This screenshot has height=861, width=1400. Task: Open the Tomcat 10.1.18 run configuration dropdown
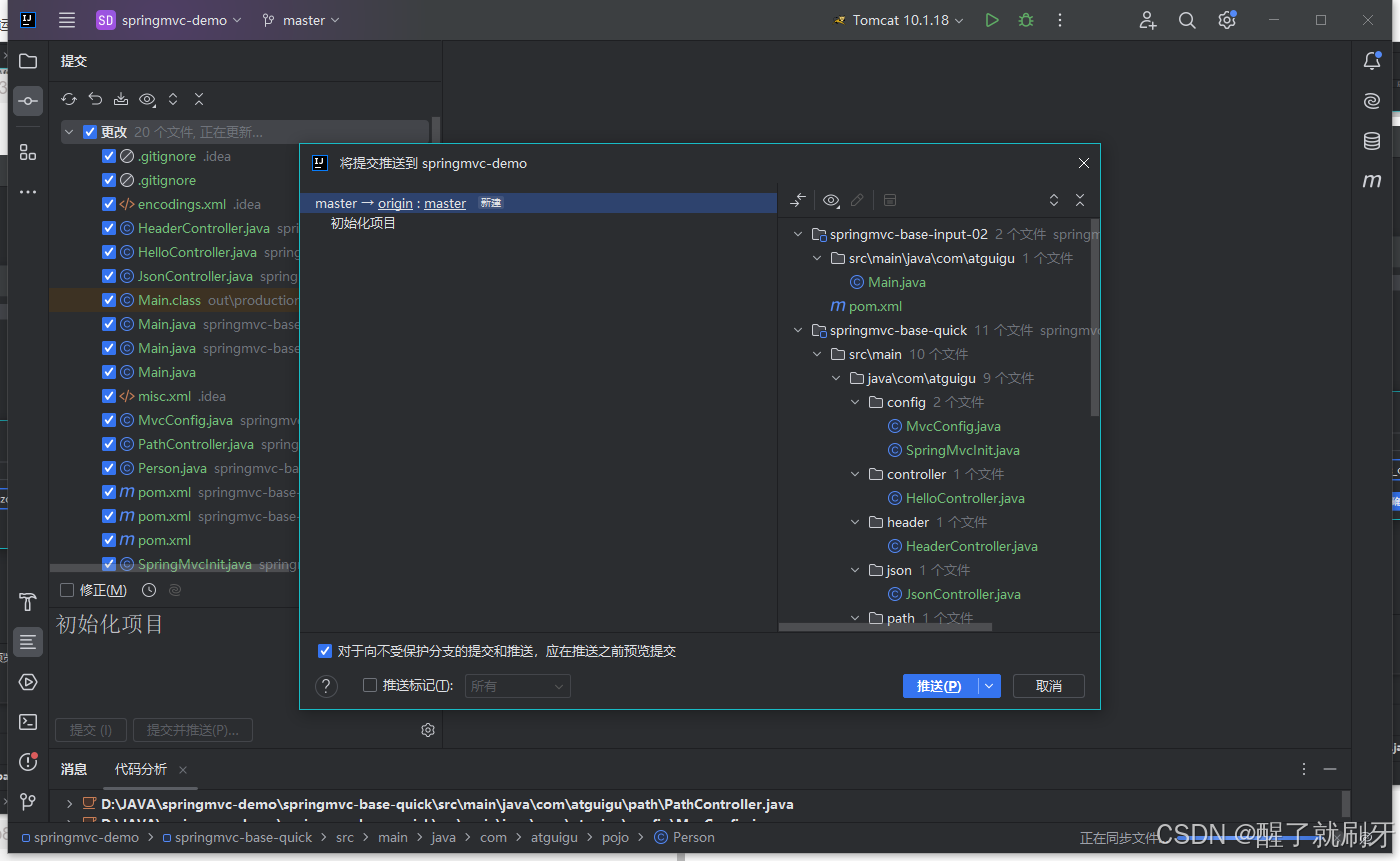898,20
